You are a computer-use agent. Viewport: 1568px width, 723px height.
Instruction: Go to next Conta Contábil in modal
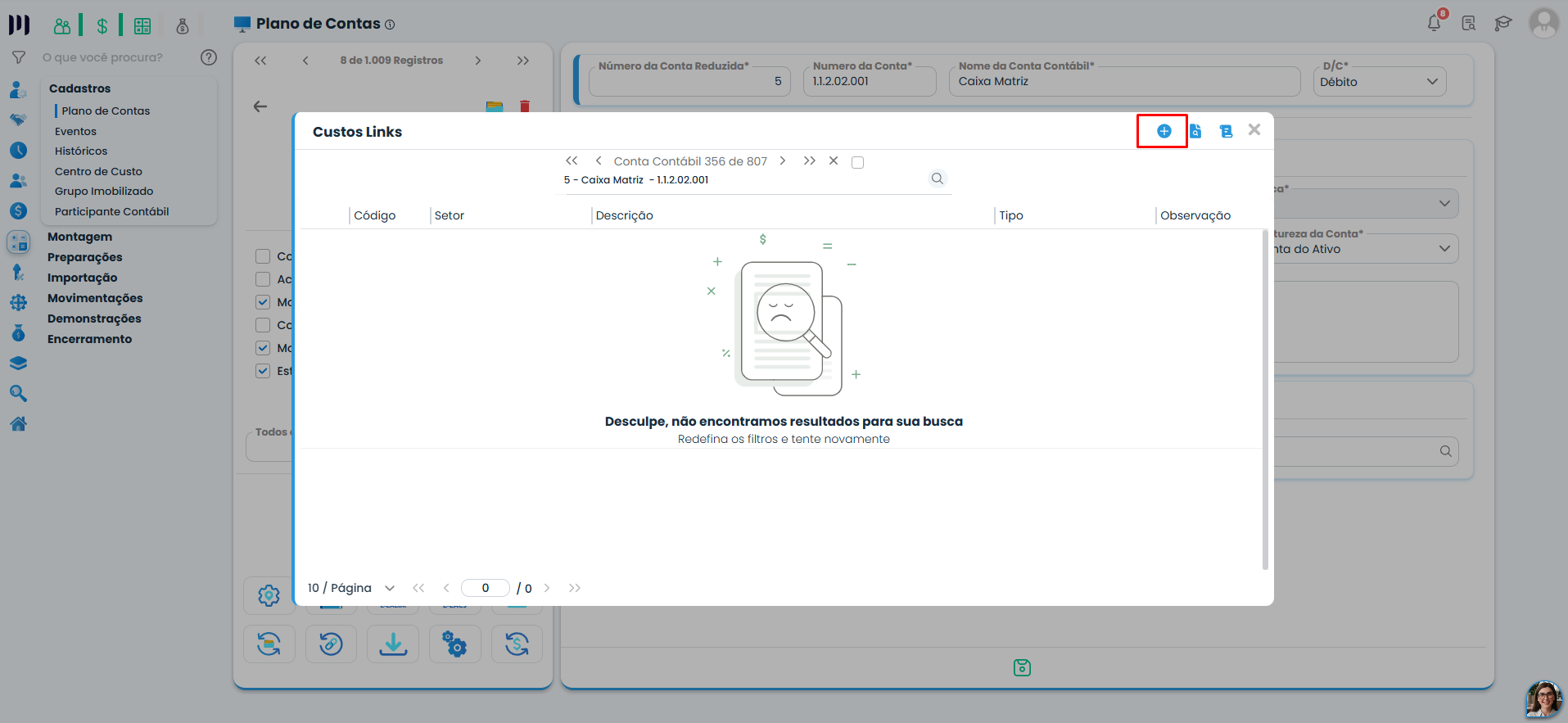click(783, 161)
